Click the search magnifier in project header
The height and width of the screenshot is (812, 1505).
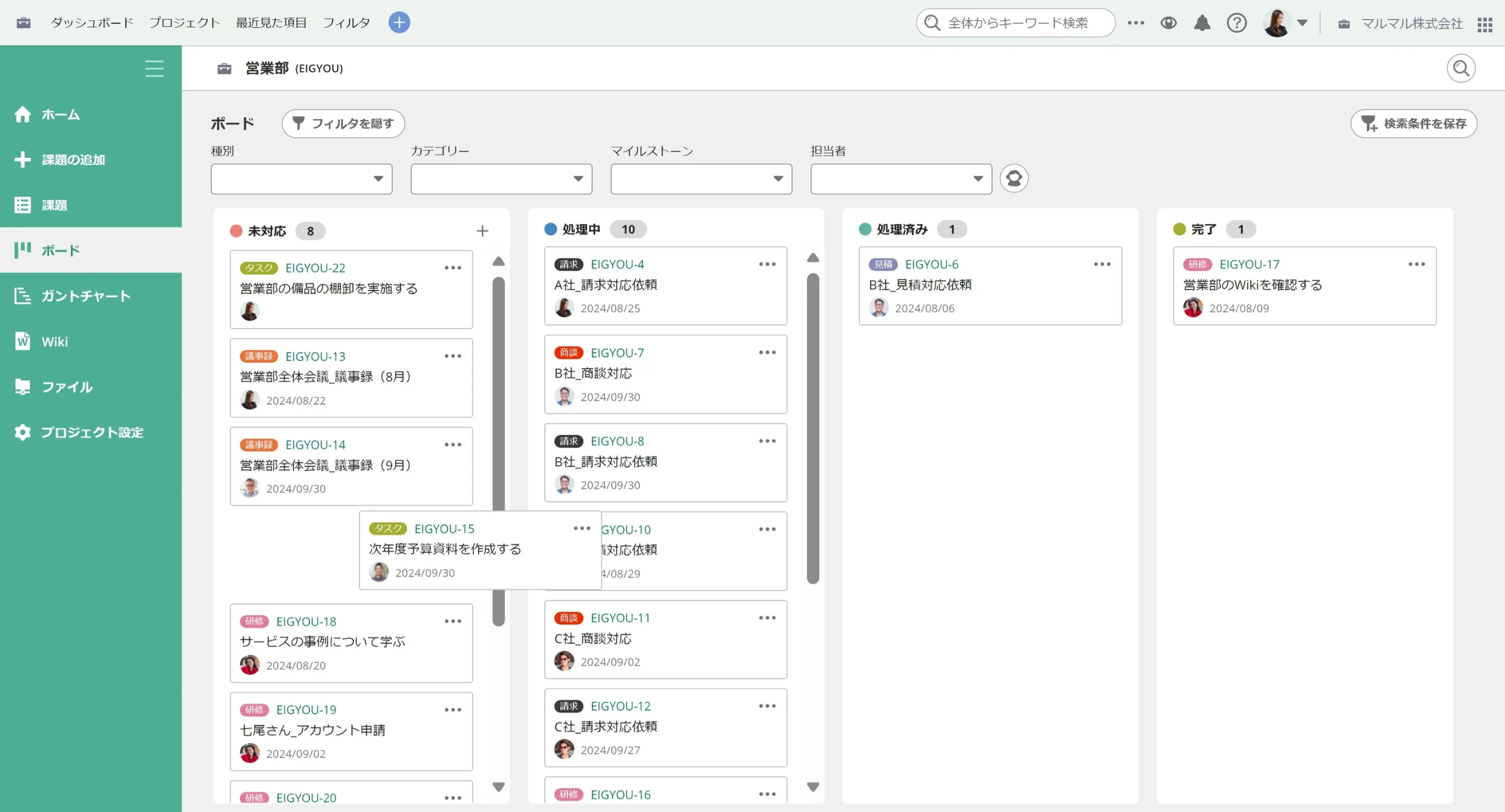coord(1461,68)
